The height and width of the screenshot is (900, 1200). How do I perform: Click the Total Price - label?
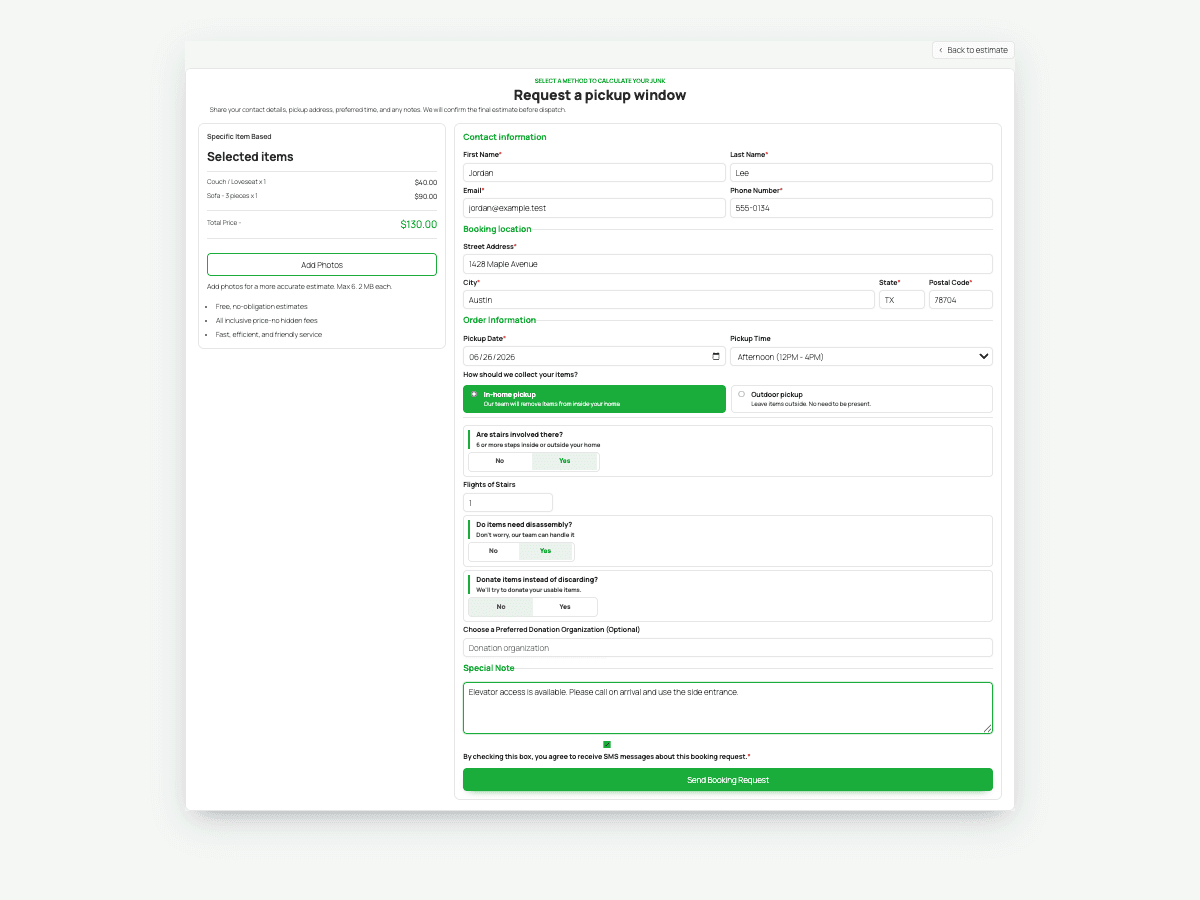pos(224,223)
